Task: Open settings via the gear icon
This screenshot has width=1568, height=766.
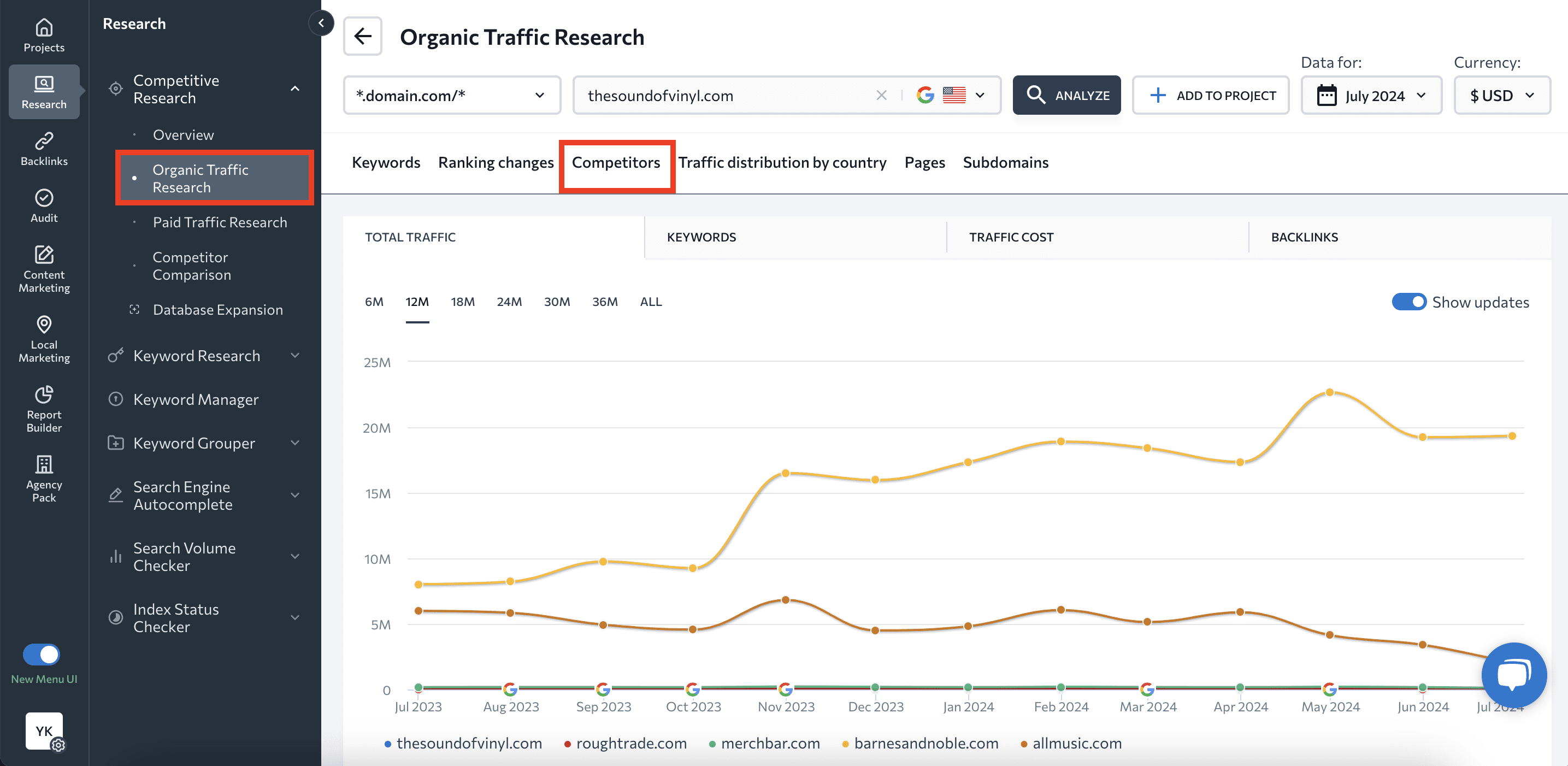Action: pos(58,746)
